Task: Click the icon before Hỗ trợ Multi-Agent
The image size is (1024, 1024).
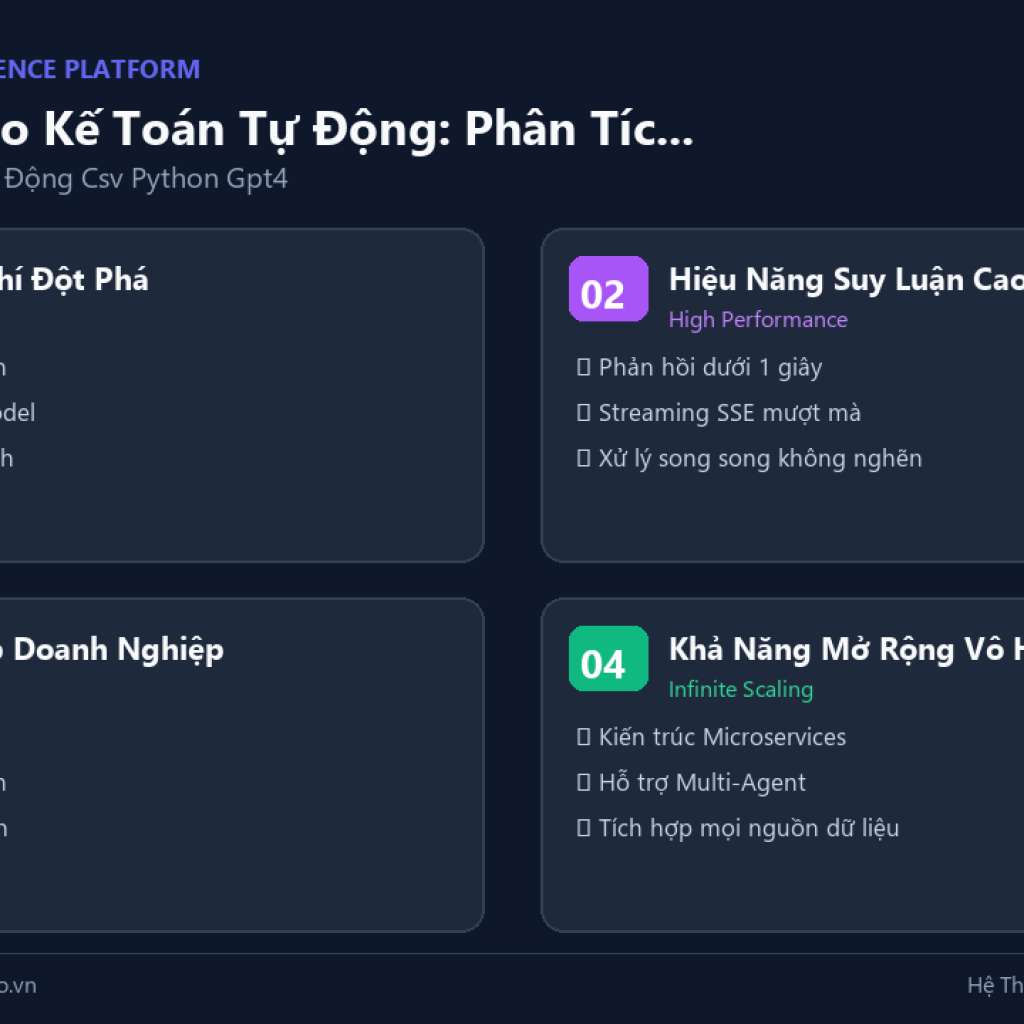Action: 583,782
